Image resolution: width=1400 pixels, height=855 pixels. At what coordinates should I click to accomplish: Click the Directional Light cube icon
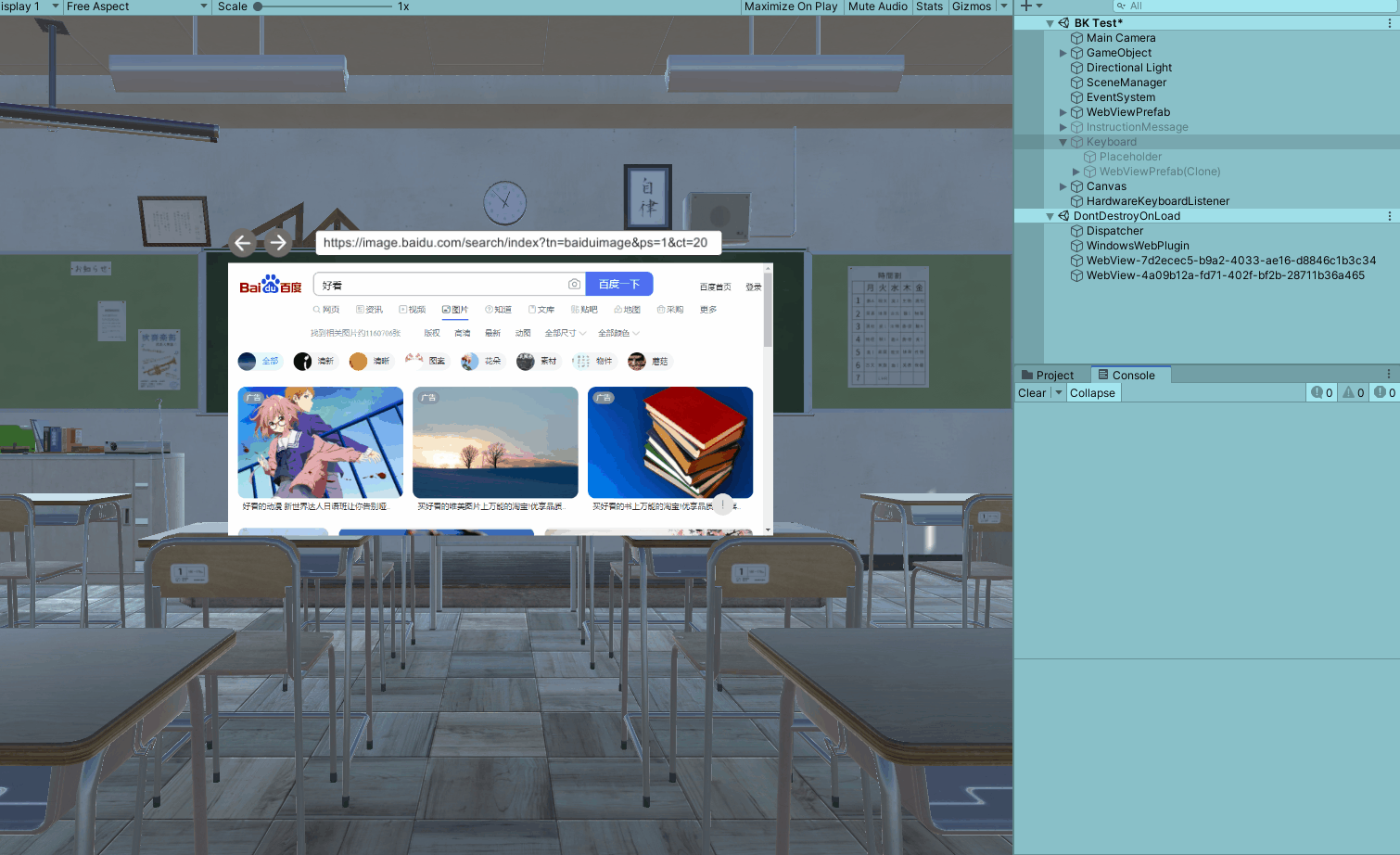point(1076,68)
